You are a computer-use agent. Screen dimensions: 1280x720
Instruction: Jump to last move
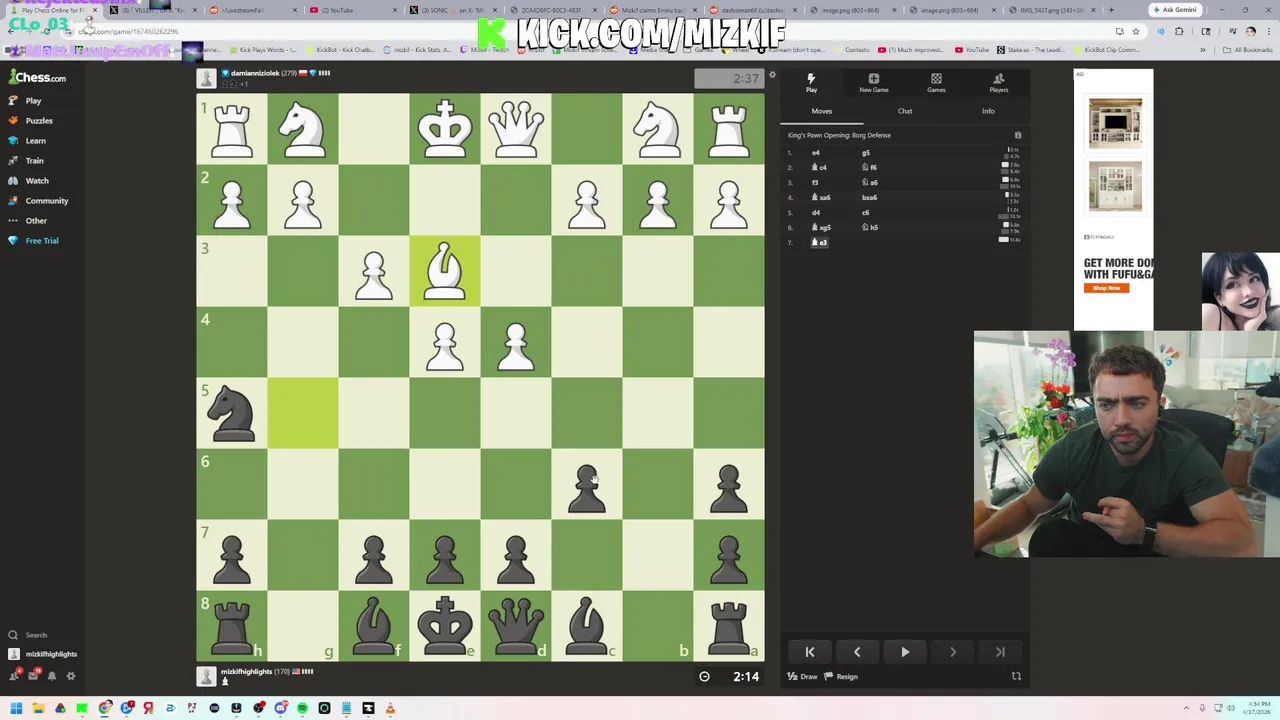(1000, 652)
